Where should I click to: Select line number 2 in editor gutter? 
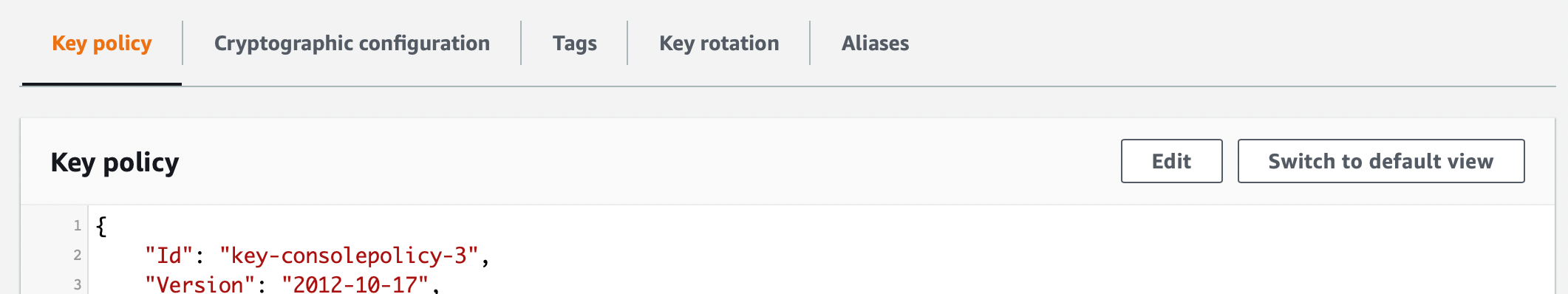(x=77, y=256)
